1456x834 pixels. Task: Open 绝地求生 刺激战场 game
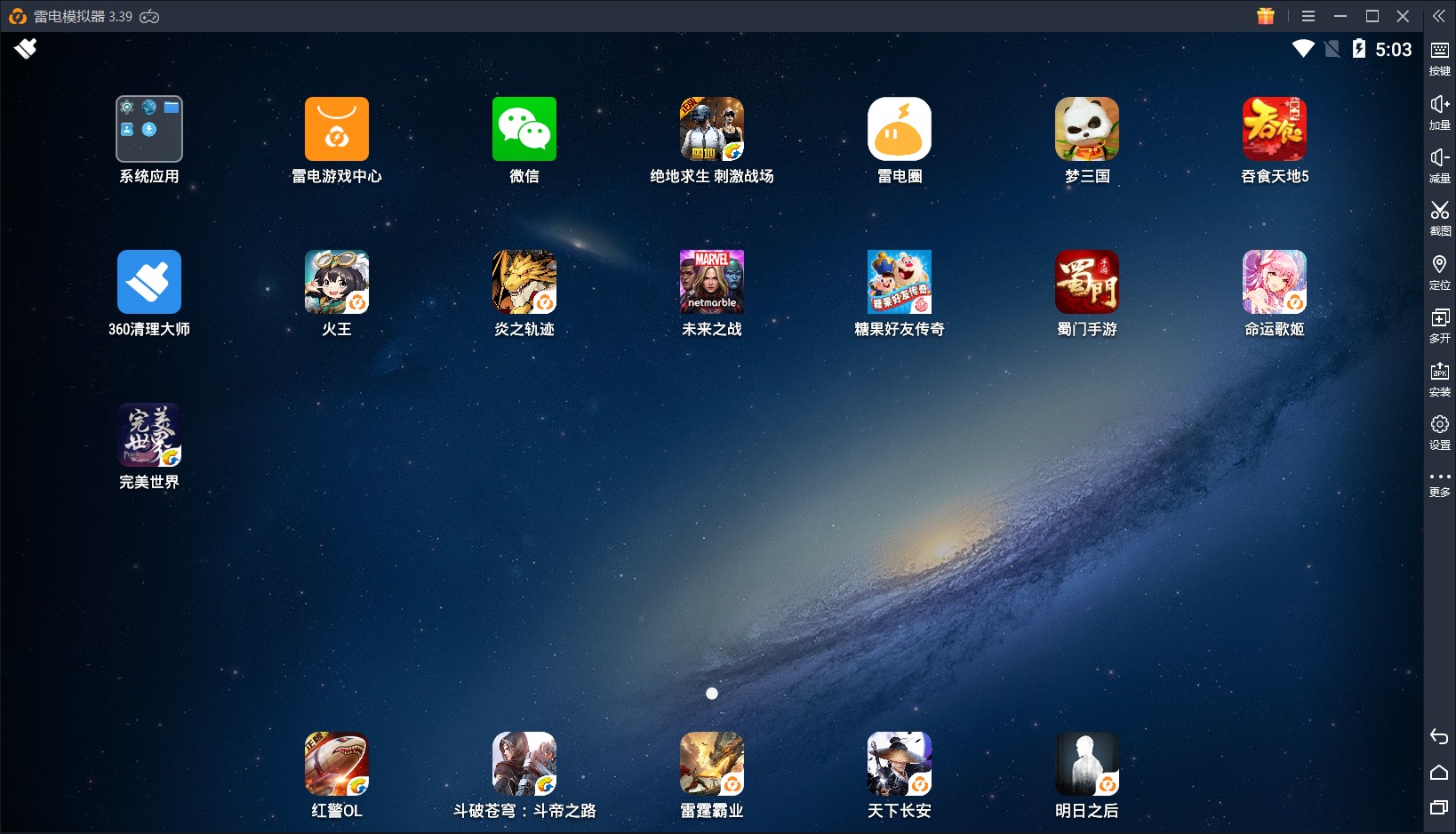tap(711, 130)
